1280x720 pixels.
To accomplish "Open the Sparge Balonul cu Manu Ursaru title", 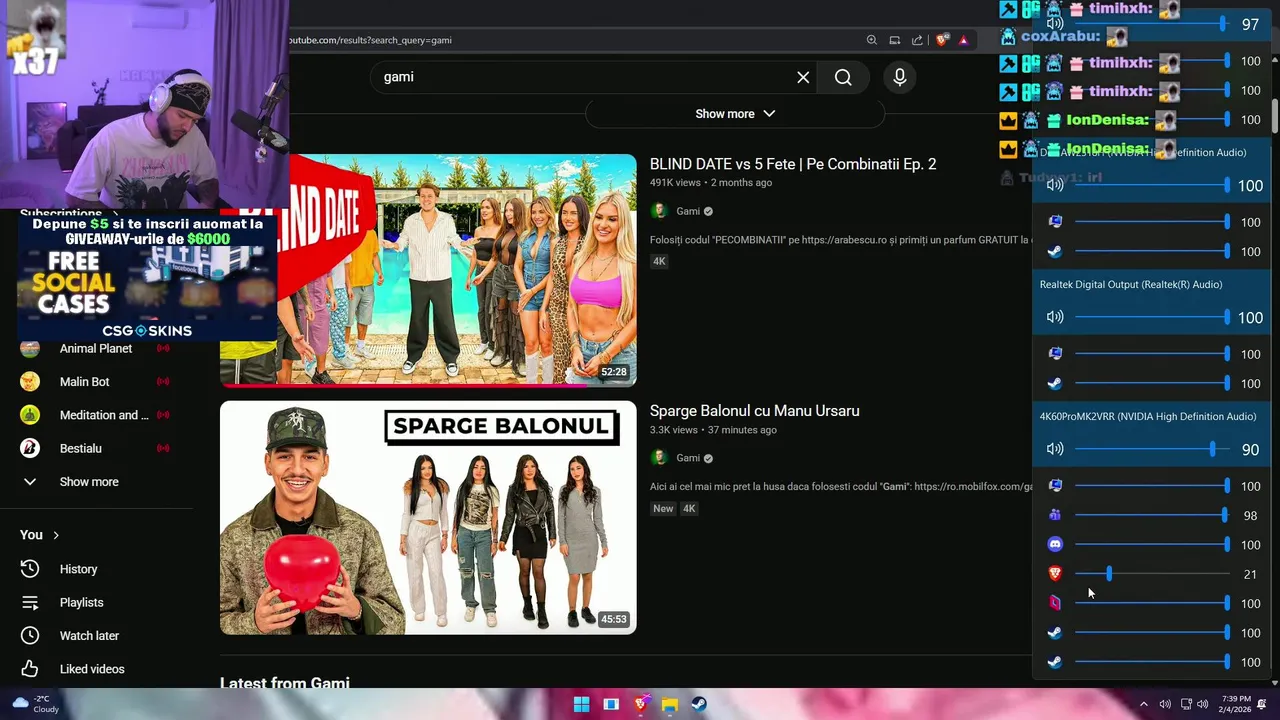I will point(754,411).
